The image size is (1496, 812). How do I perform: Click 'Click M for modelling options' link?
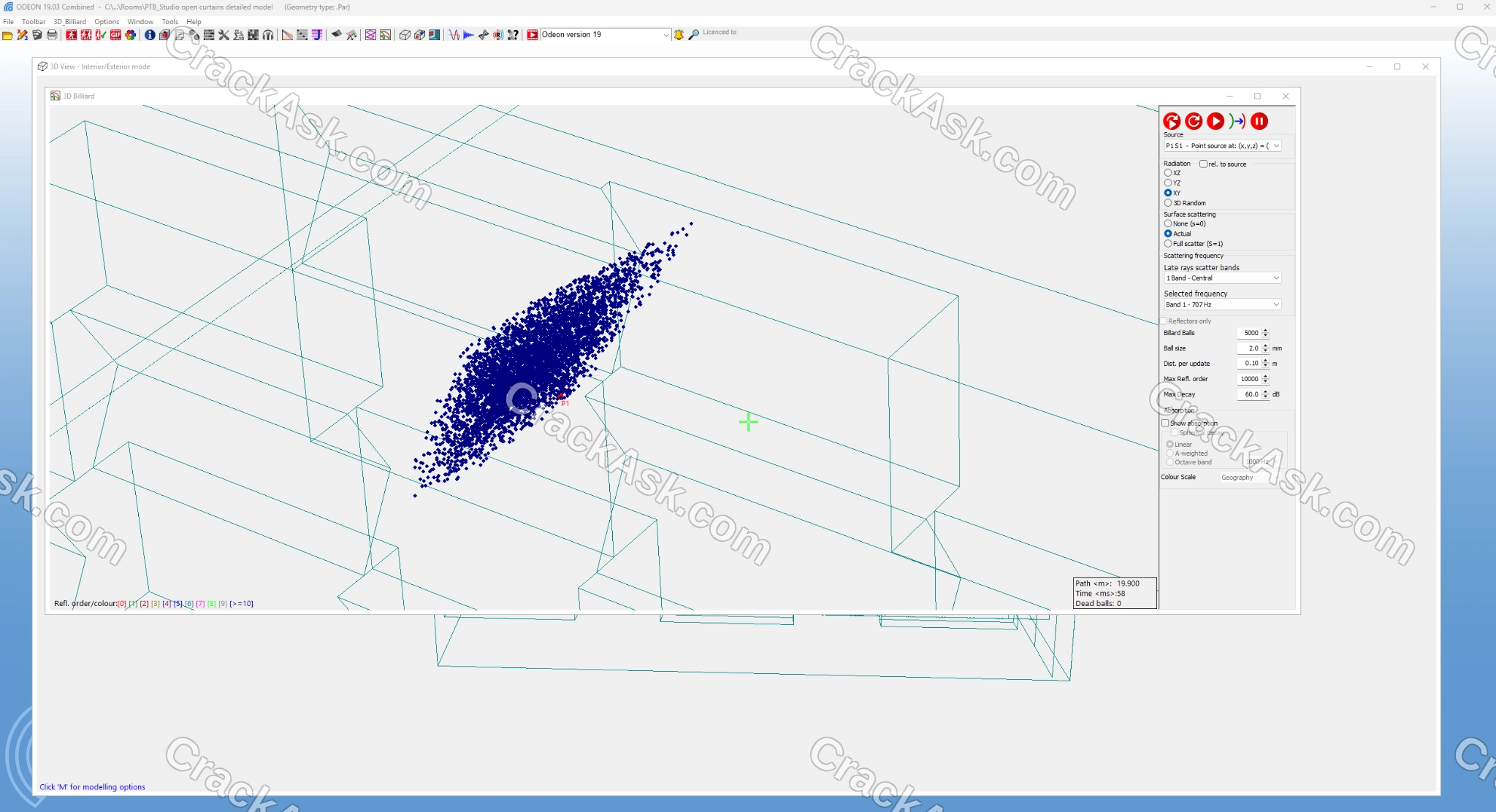(92, 787)
